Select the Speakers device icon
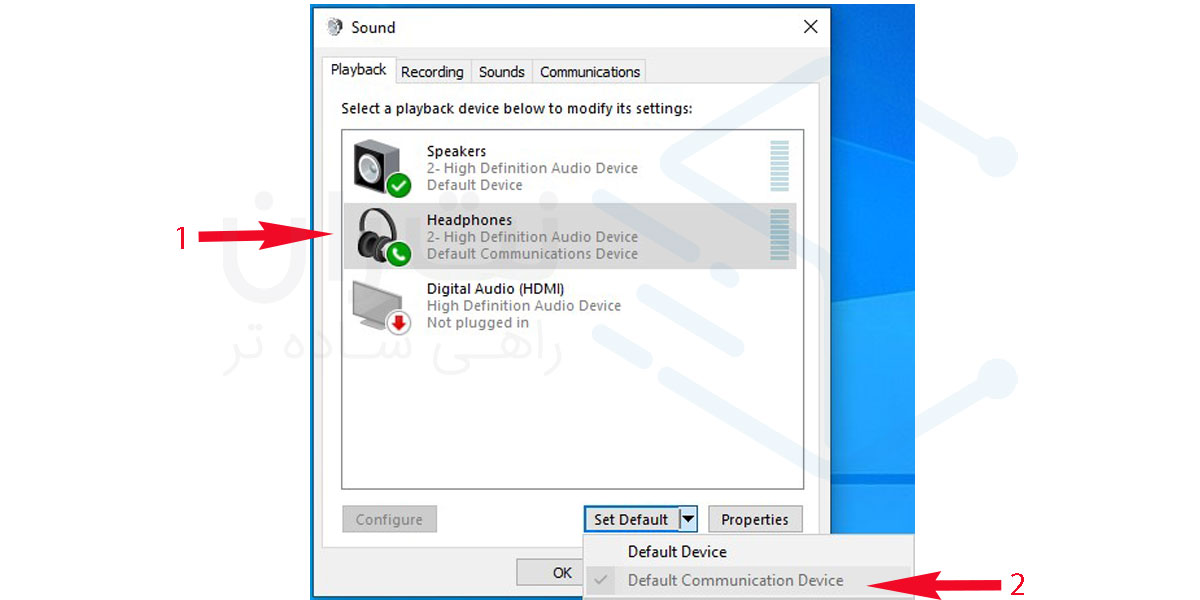 pyautogui.click(x=378, y=164)
